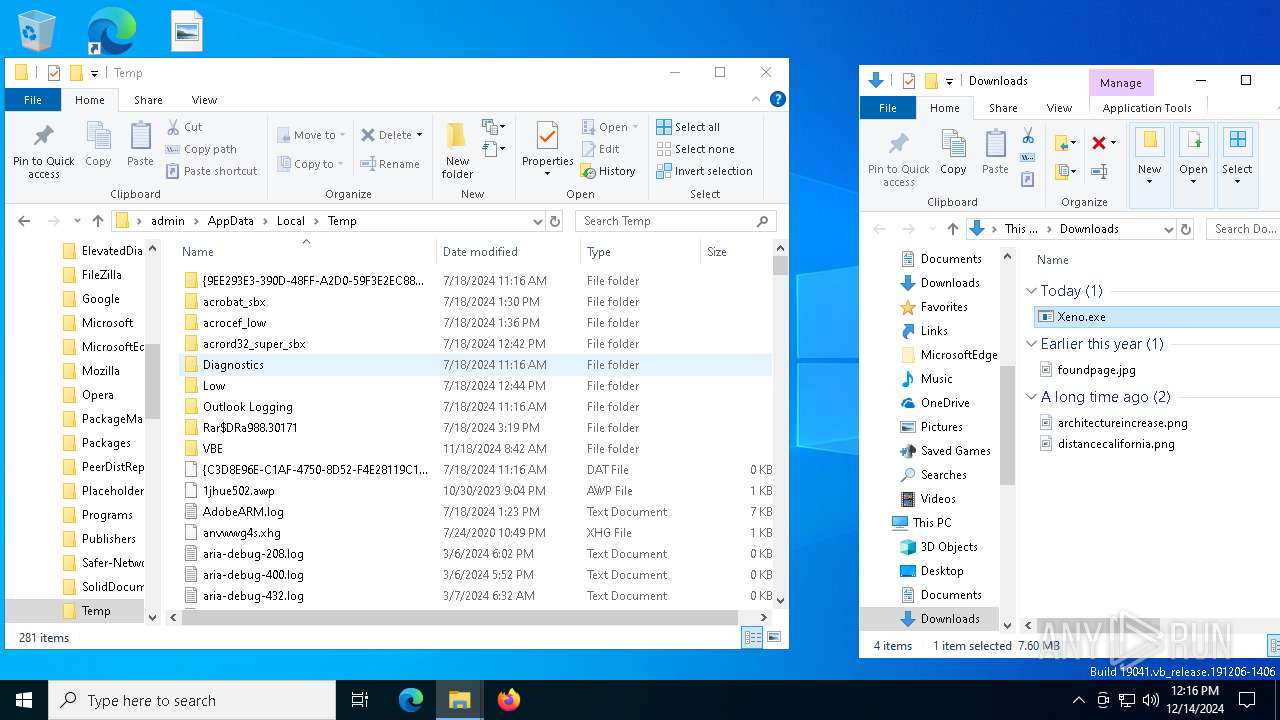Open the File menu in Temp window
Viewport: 1280px width, 720px height.
click(x=33, y=100)
